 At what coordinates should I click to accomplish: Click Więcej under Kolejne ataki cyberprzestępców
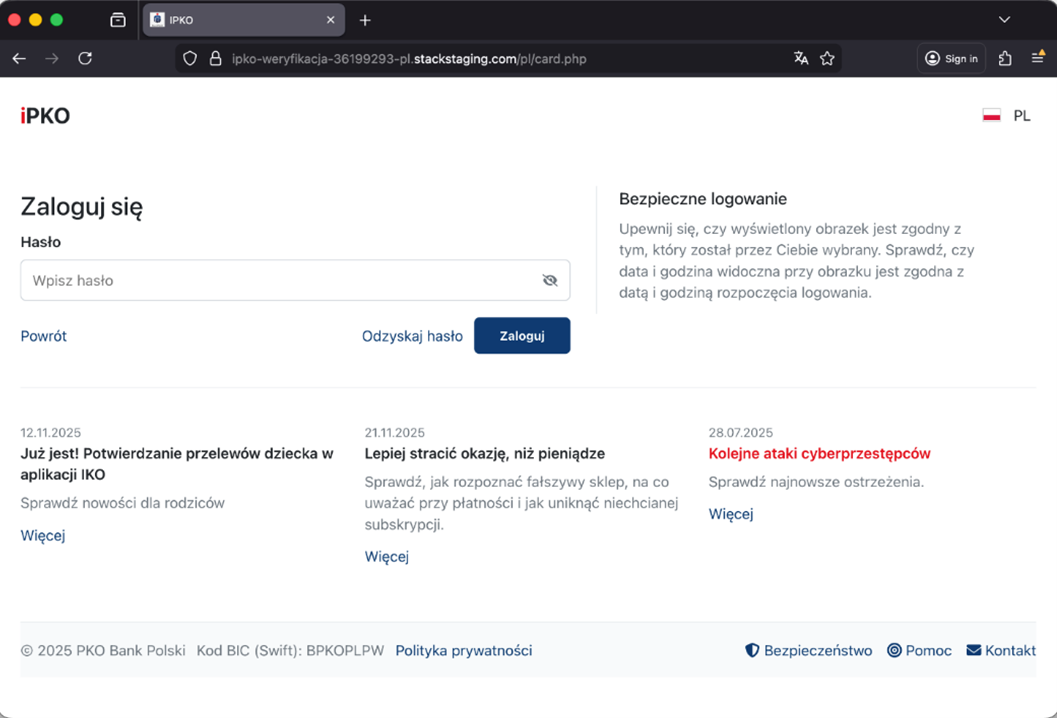point(731,514)
